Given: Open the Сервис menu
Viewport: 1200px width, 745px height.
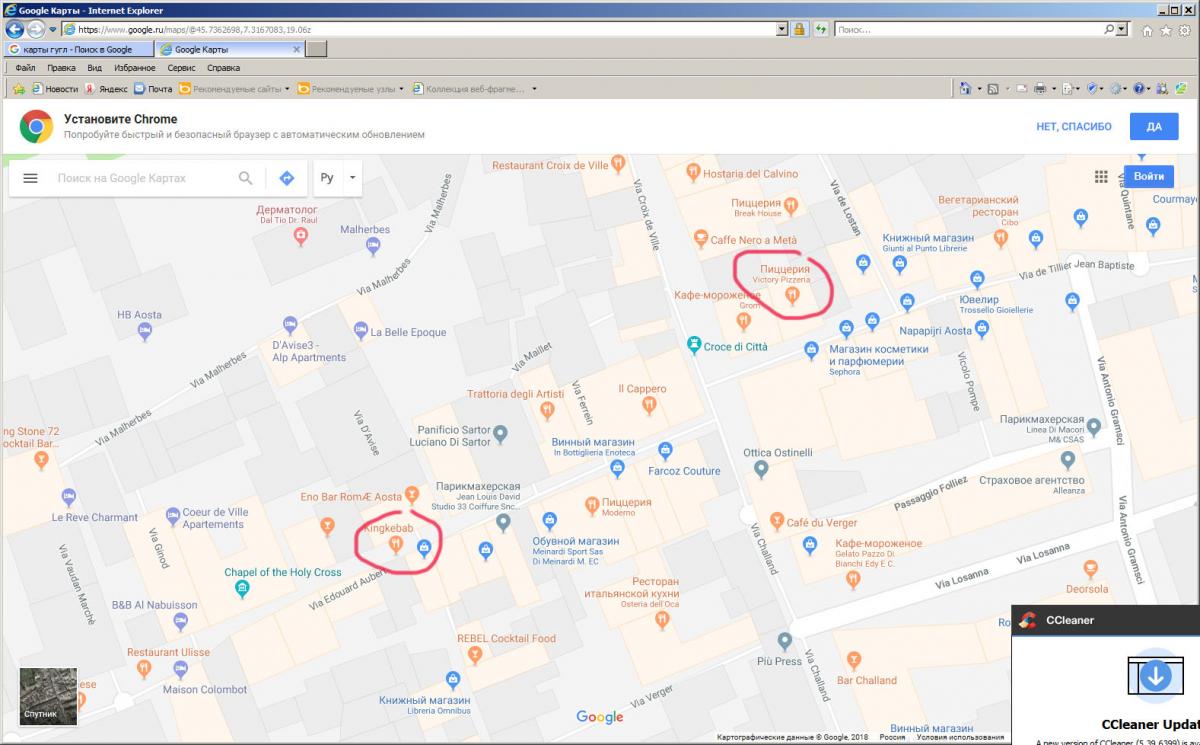Looking at the screenshot, I should pyautogui.click(x=181, y=68).
